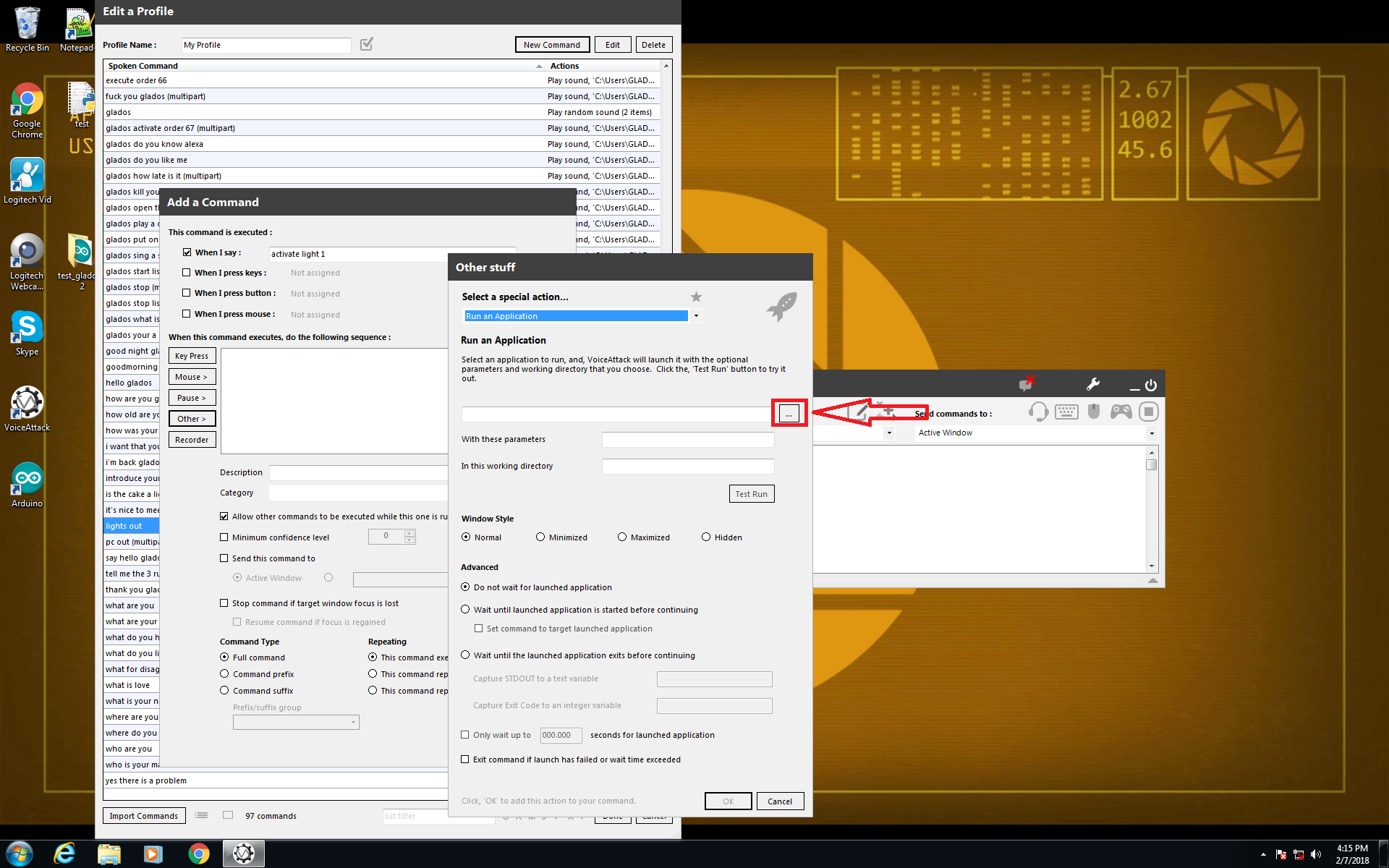This screenshot has width=1389, height=868.
Task: Click the headset listening icon
Action: 1038,412
